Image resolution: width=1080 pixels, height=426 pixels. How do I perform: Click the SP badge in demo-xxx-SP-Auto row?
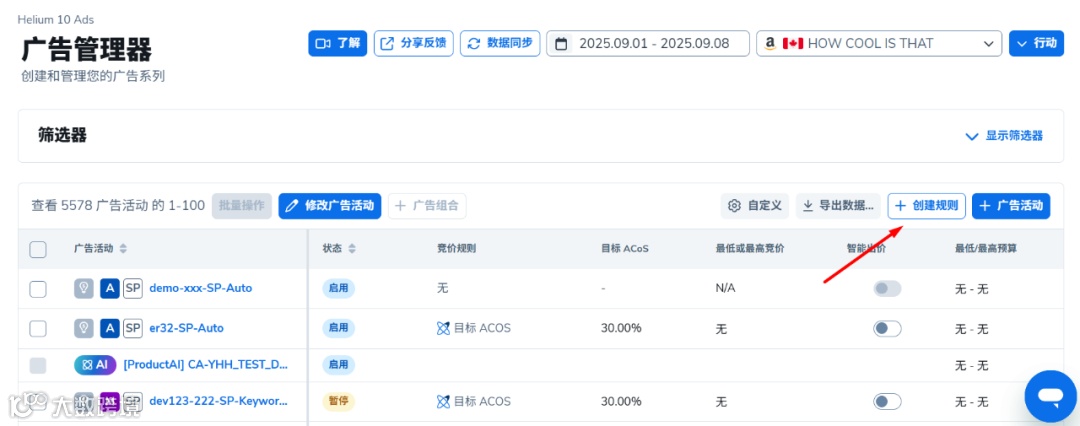point(133,289)
